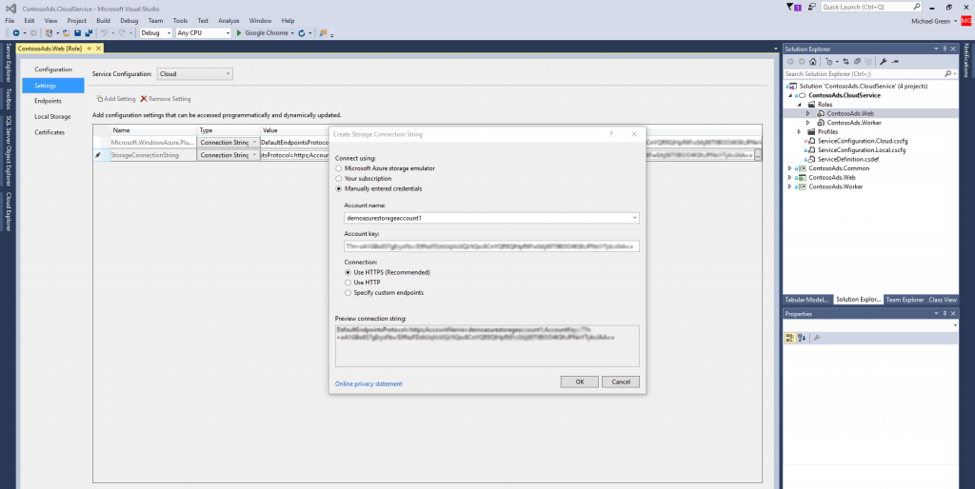This screenshot has height=489, width=975.
Task: Click Property Pages wrench in Properties panel
Action: [816, 338]
